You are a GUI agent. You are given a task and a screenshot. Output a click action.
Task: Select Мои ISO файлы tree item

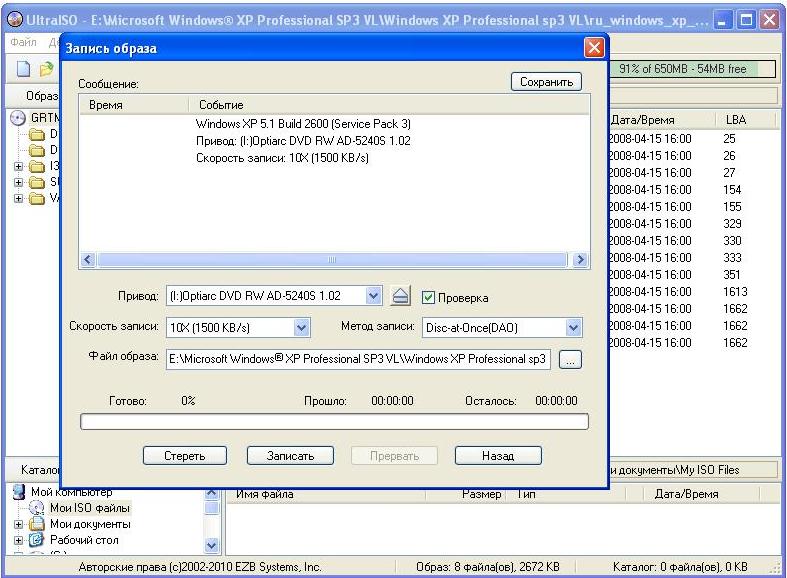pyautogui.click(x=90, y=508)
